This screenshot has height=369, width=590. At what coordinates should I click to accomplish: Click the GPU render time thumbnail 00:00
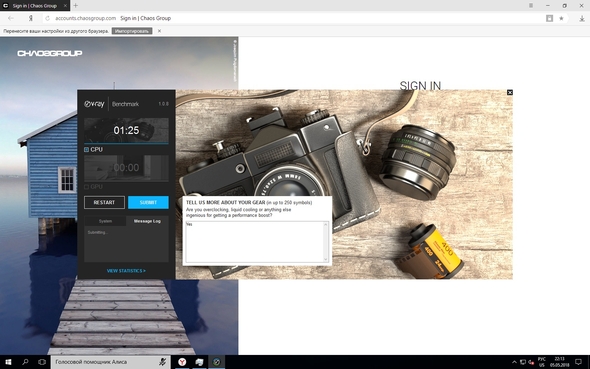(126, 168)
